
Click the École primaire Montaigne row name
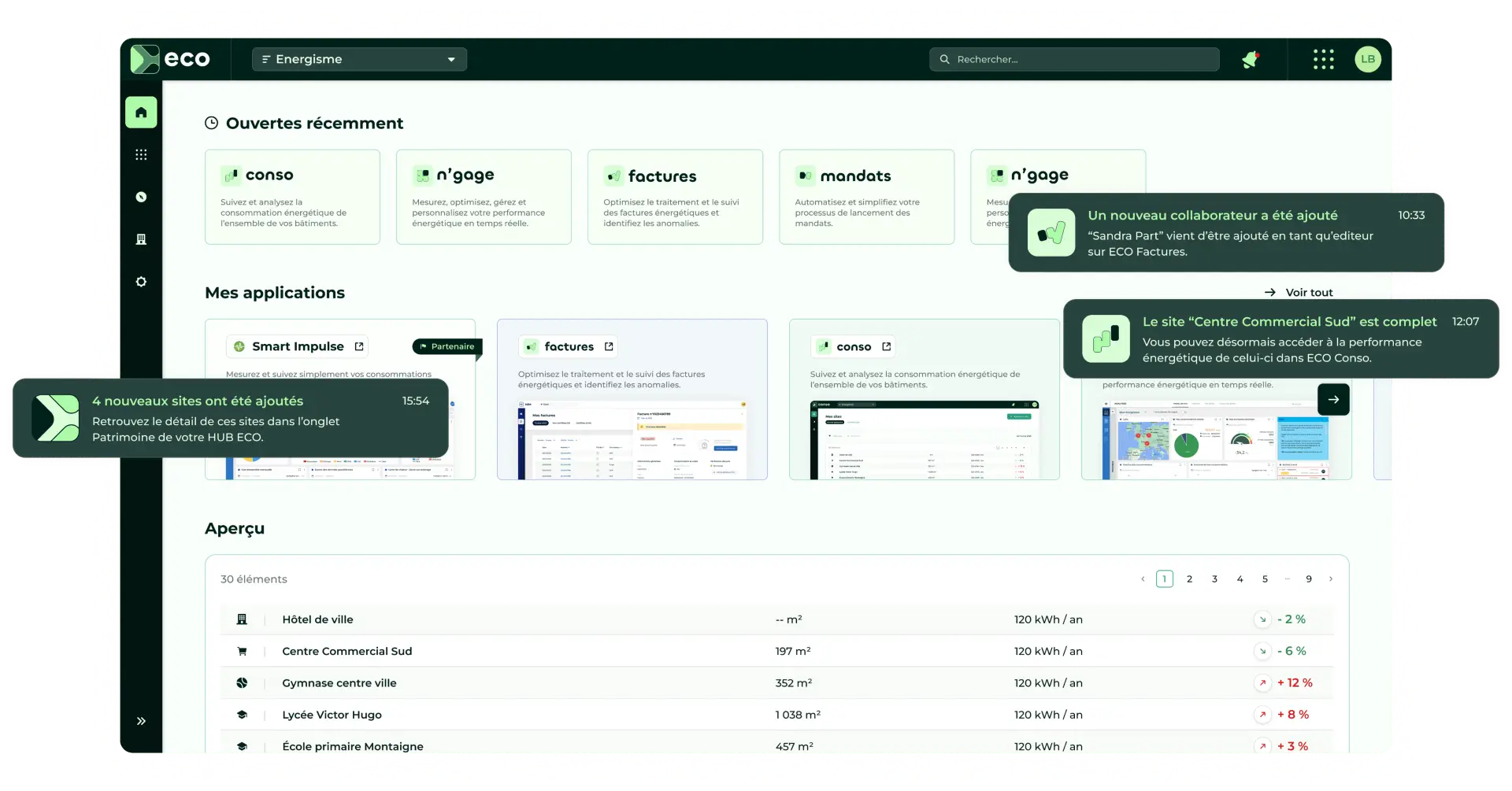pos(352,746)
